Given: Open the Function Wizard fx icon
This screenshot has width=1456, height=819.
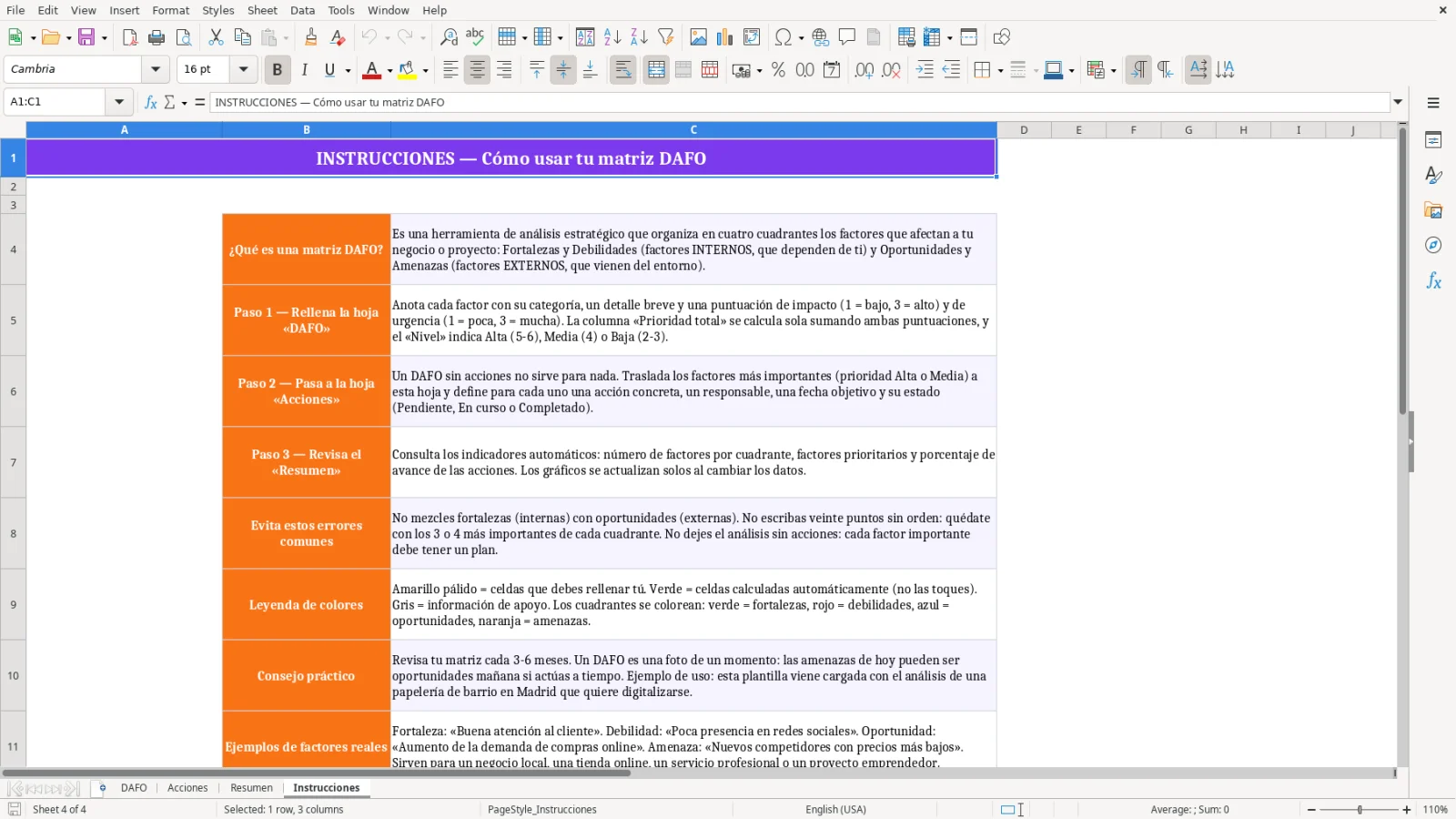Looking at the screenshot, I should [151, 102].
